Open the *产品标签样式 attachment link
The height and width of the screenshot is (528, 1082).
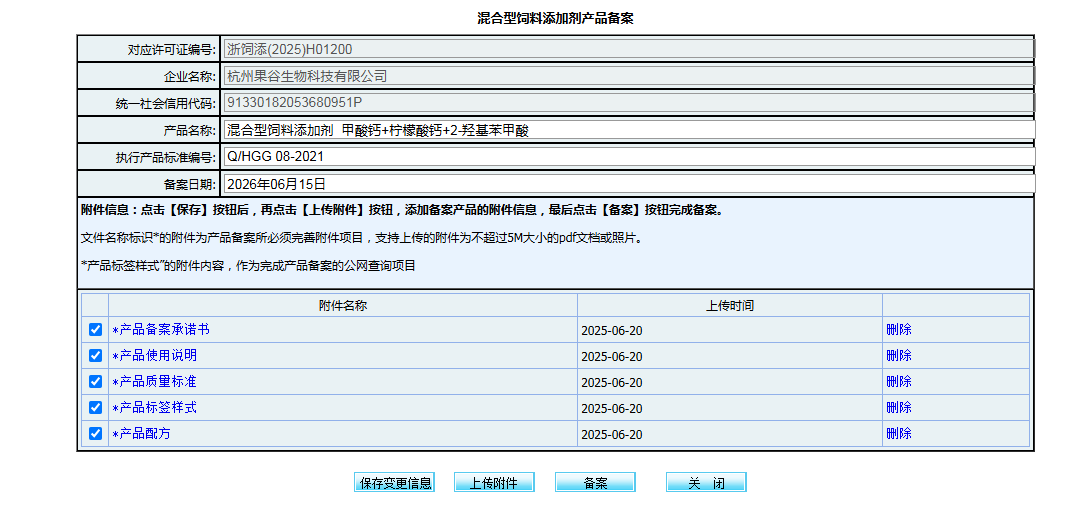(x=155, y=408)
